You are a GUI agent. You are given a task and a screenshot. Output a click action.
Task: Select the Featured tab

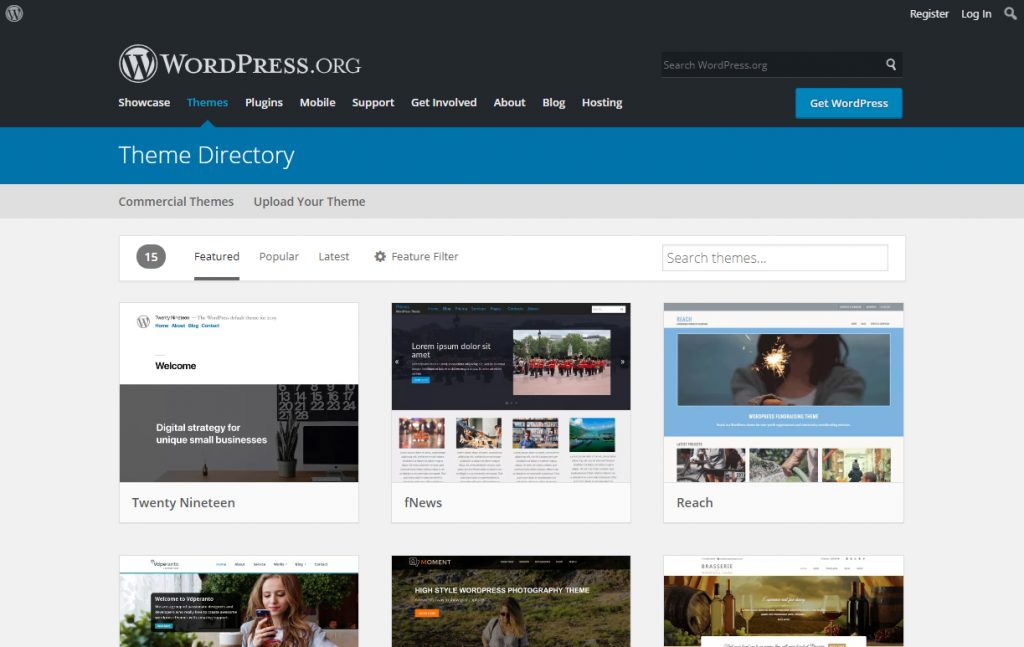(x=216, y=256)
